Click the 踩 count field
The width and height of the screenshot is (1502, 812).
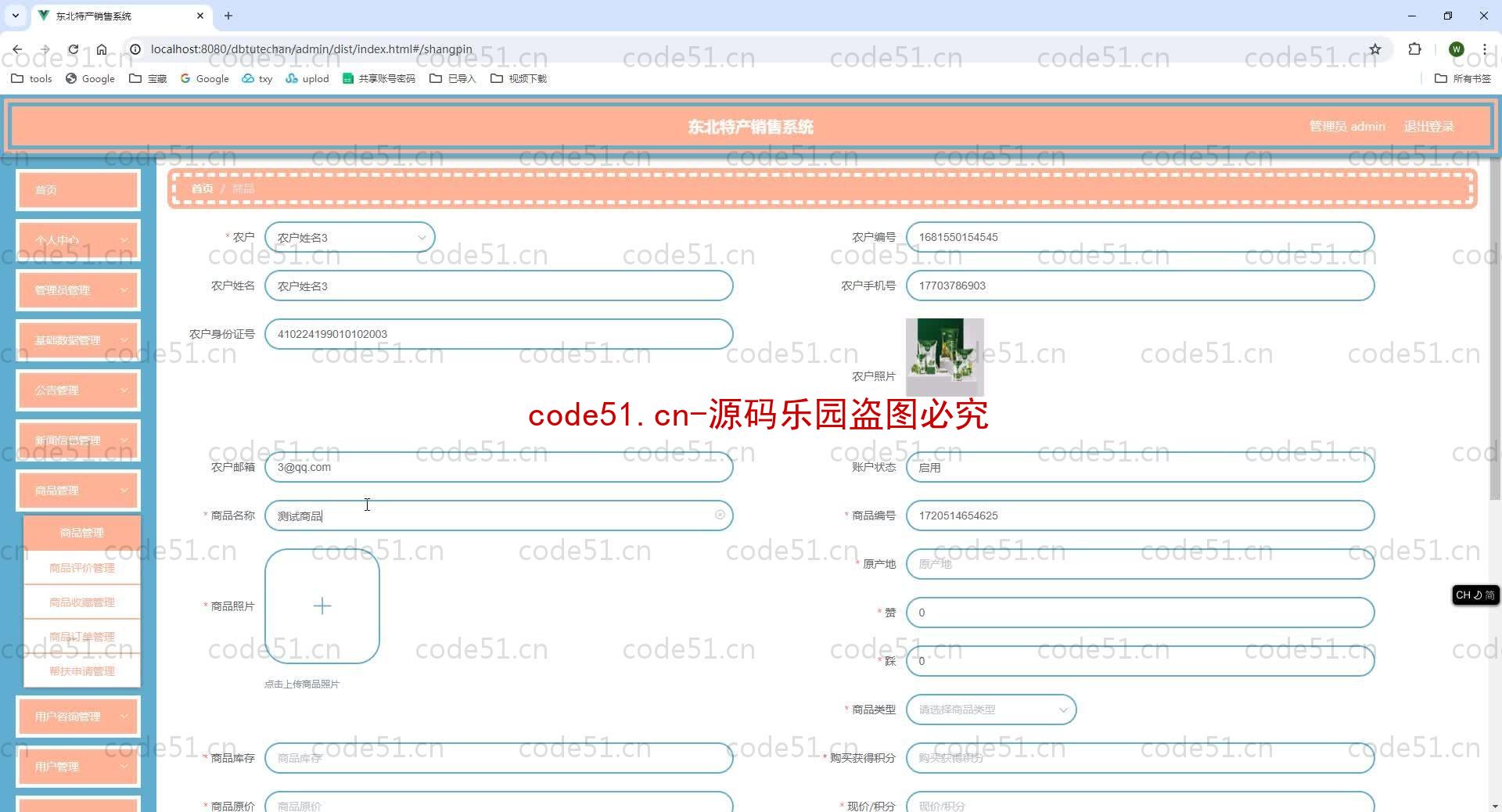[1140, 661]
